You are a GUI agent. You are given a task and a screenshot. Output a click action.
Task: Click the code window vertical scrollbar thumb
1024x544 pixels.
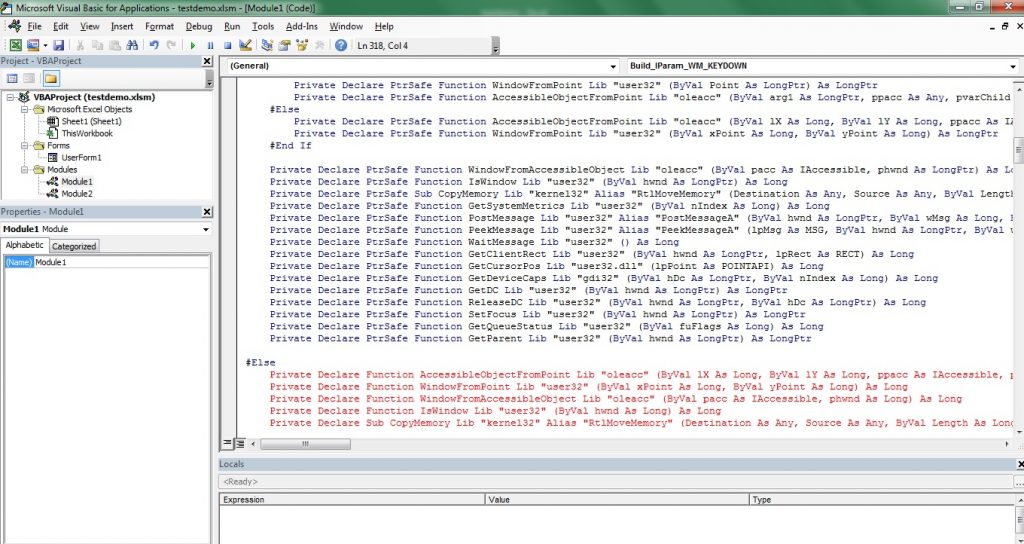coord(1019,150)
